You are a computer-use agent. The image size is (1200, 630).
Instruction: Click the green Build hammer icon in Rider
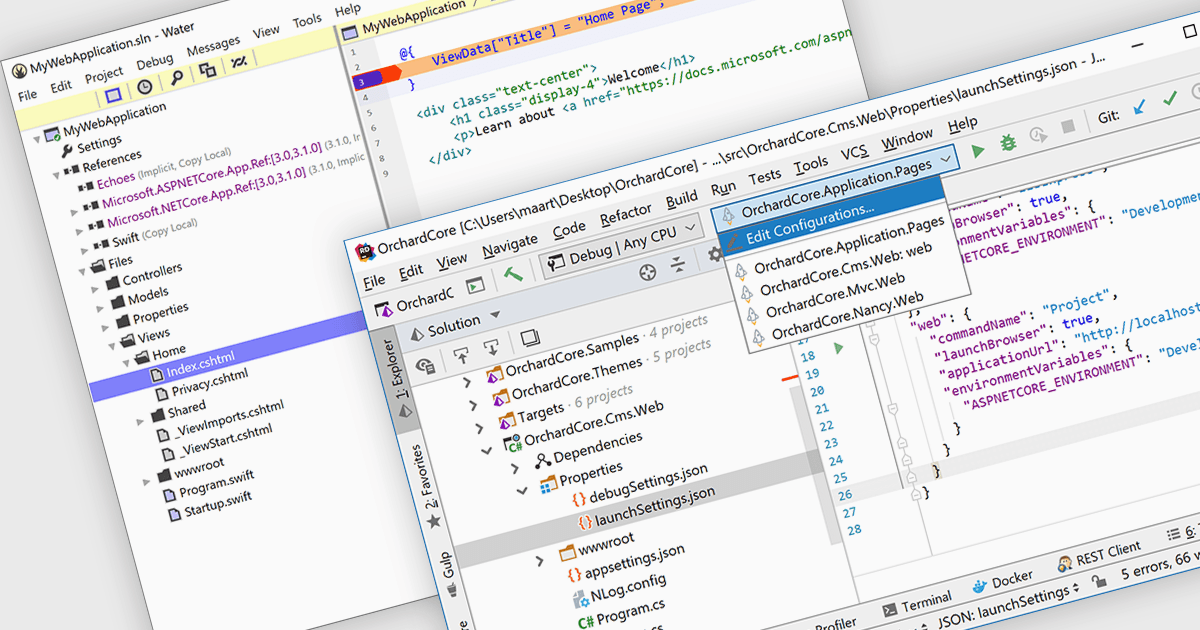tap(513, 275)
